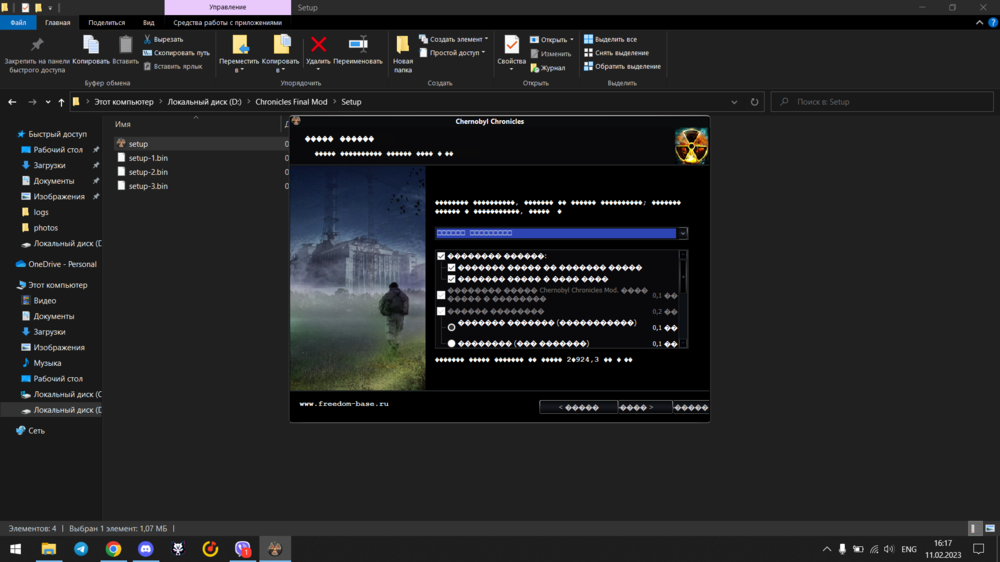Click Cut (Вырезать) scissors icon

pos(148,39)
